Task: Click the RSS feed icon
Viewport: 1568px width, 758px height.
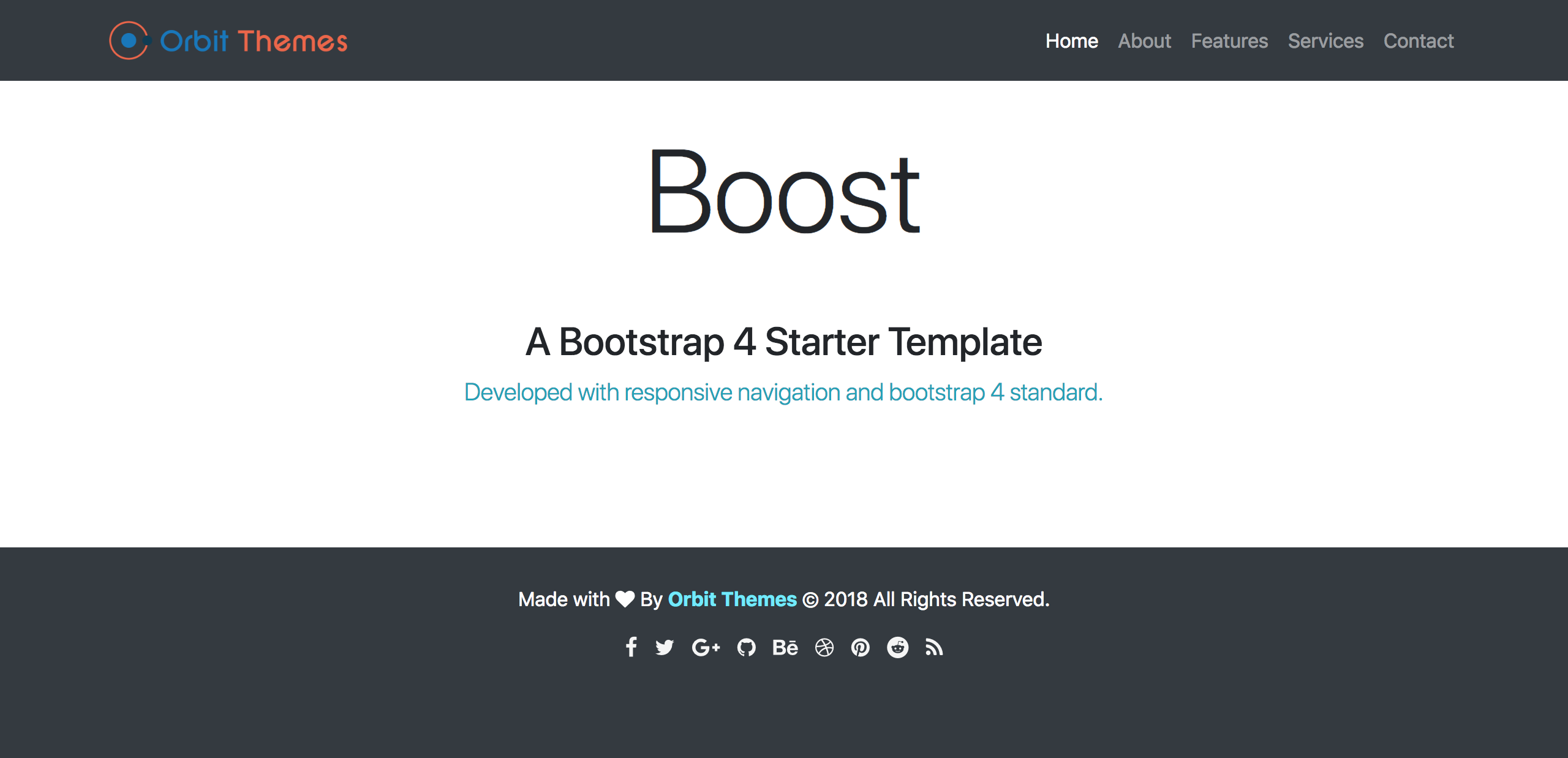Action: (934, 647)
